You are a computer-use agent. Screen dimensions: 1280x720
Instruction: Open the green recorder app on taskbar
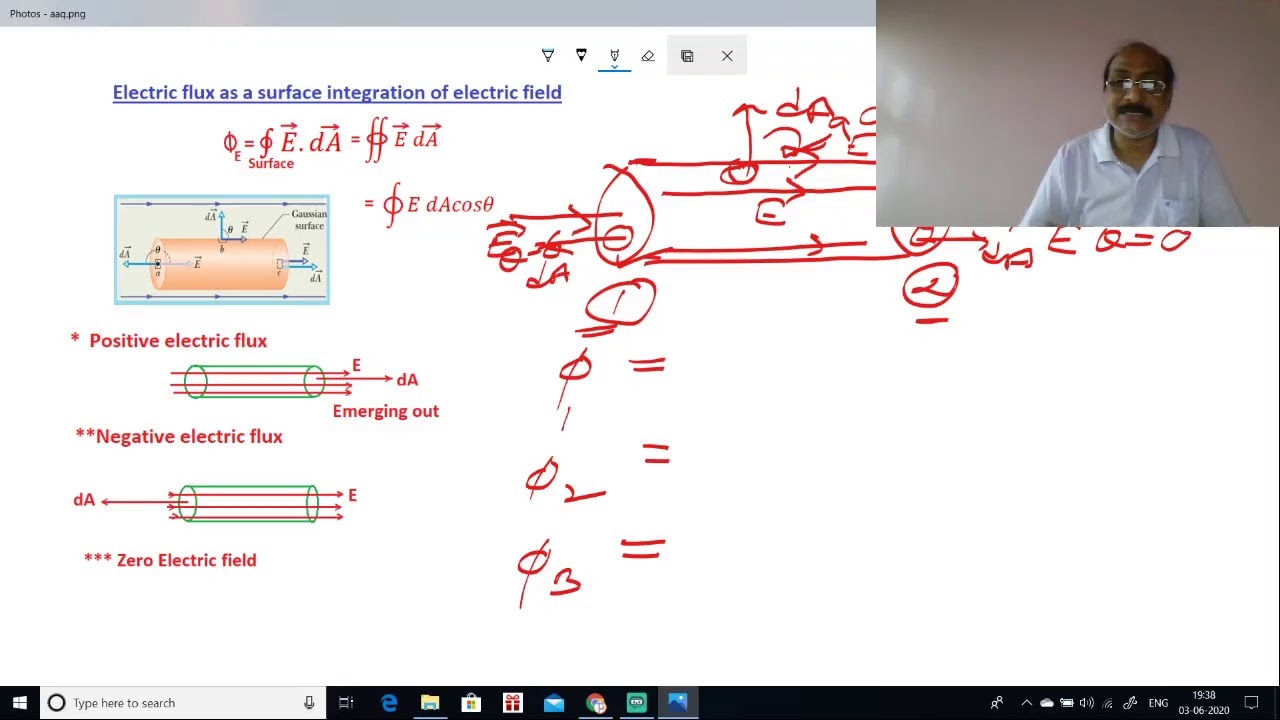click(637, 703)
